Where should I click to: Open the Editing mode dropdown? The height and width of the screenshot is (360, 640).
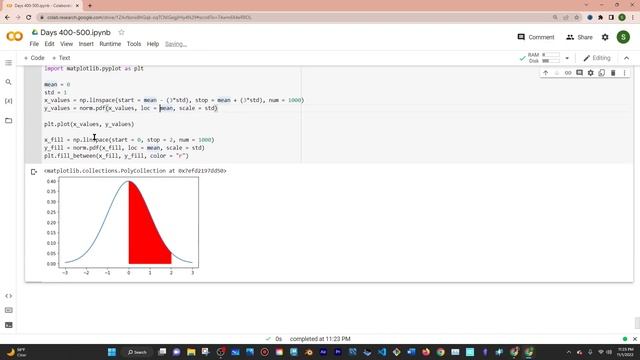click(x=597, y=58)
